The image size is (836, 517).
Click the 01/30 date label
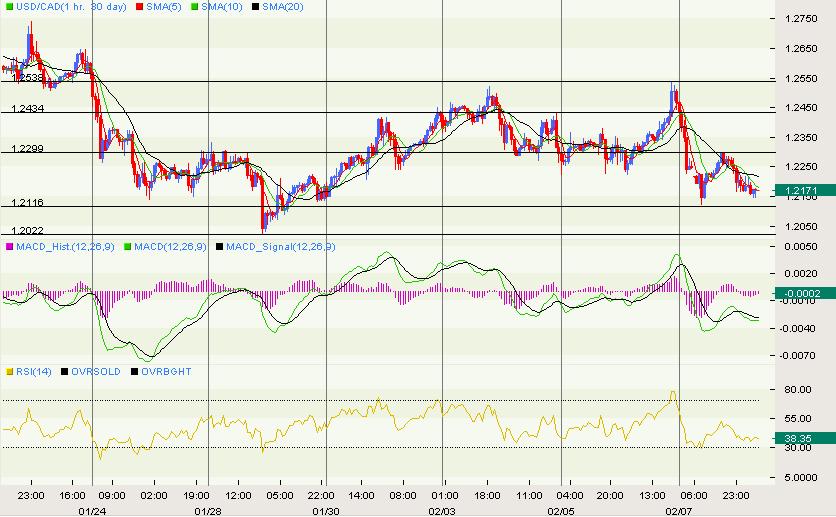click(x=326, y=512)
